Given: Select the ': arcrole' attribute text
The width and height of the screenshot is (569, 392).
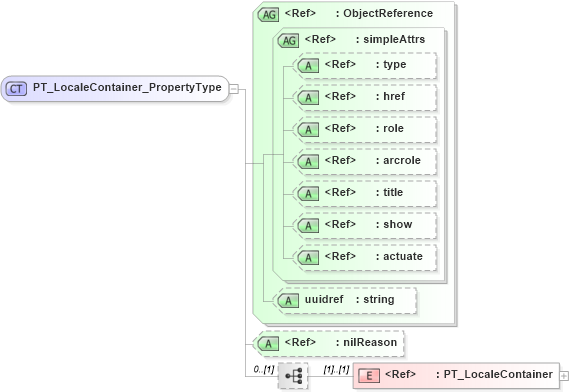Looking at the screenshot, I should click(398, 160).
